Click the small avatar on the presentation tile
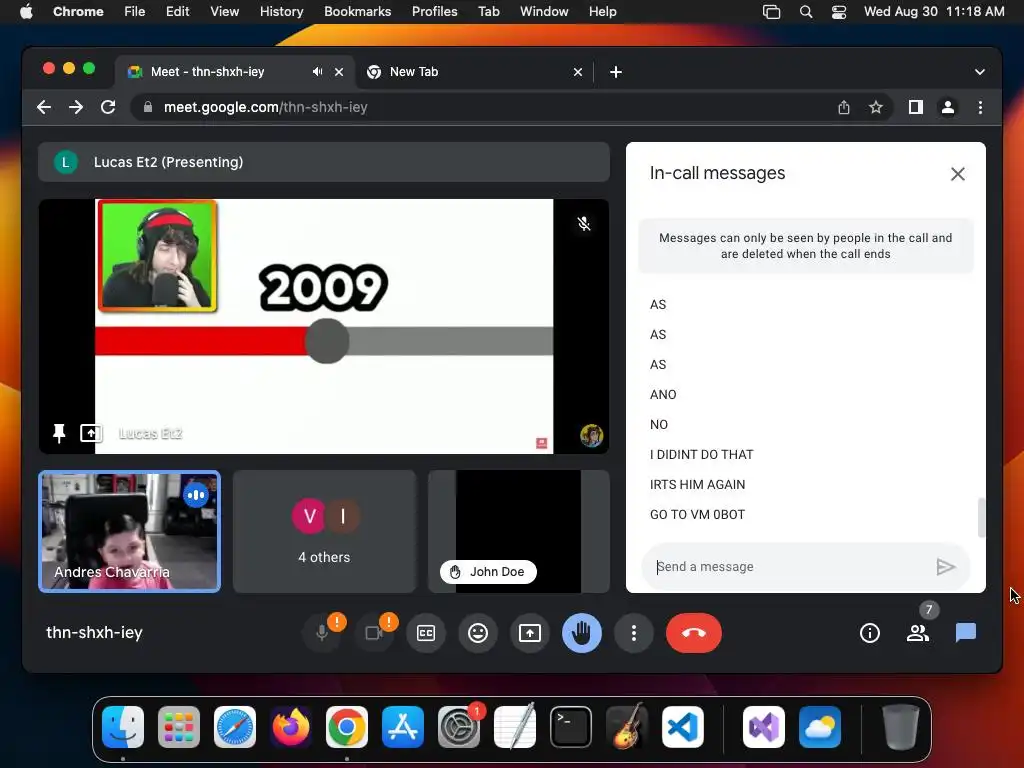The height and width of the screenshot is (768, 1024). [592, 436]
